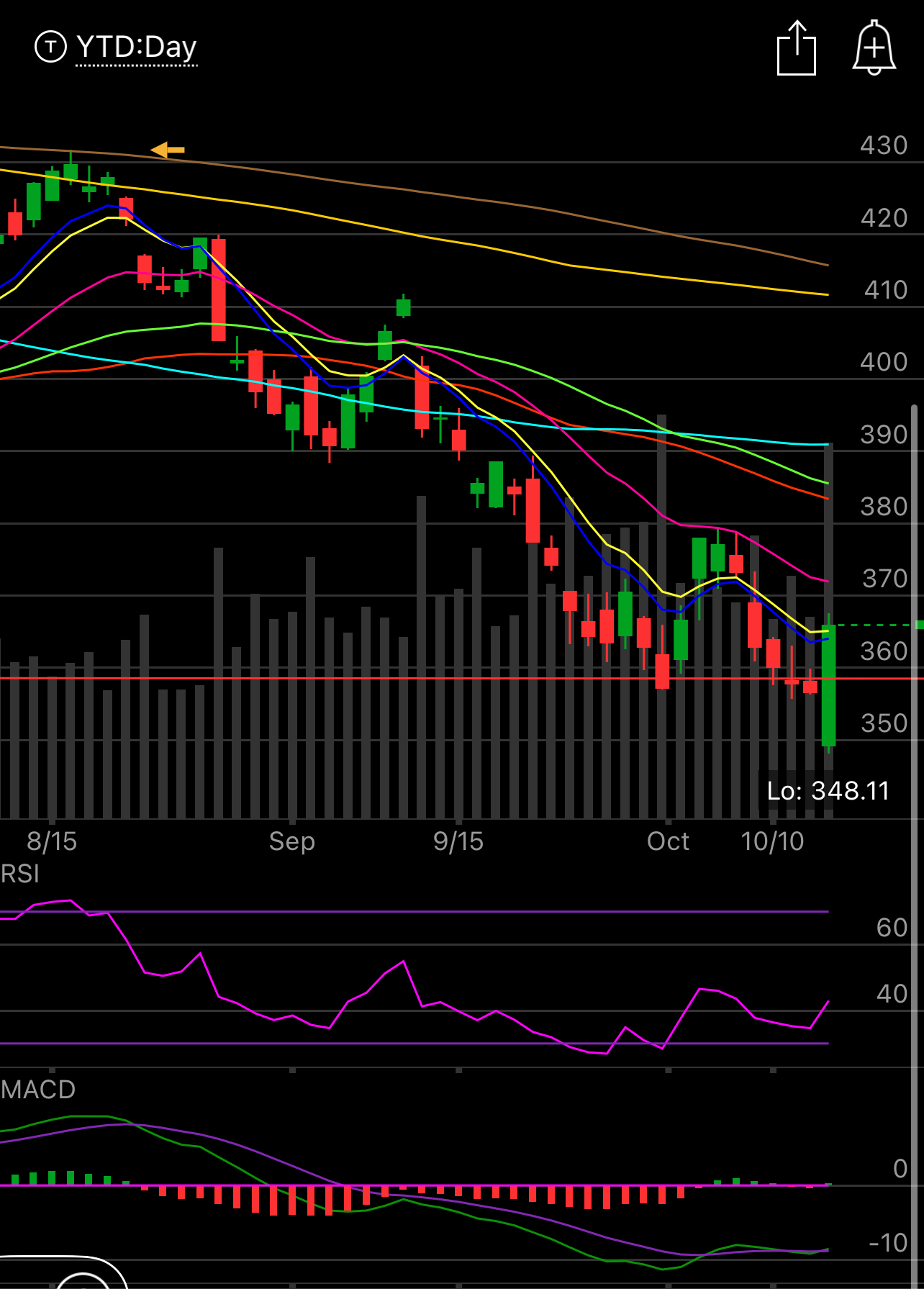The image size is (924, 1289).
Task: Tap the tall red candle in late August
Action: 219,289
